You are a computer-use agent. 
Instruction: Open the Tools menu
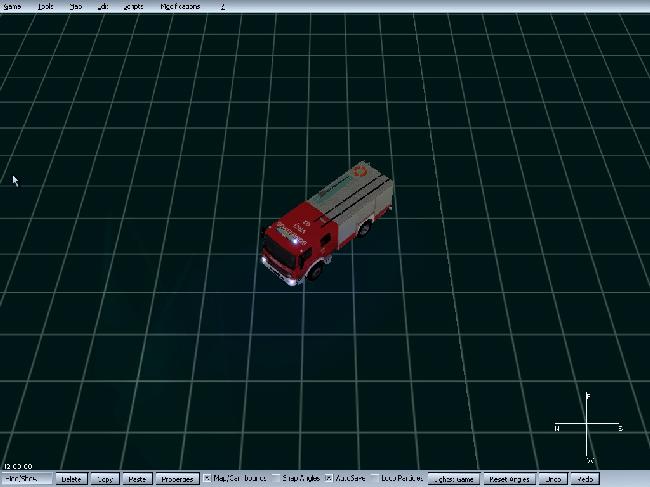(x=45, y=7)
